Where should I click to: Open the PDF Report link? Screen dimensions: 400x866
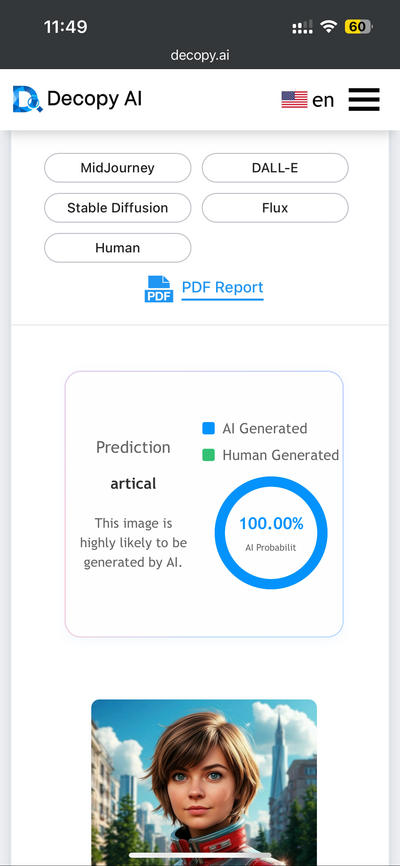coord(223,288)
